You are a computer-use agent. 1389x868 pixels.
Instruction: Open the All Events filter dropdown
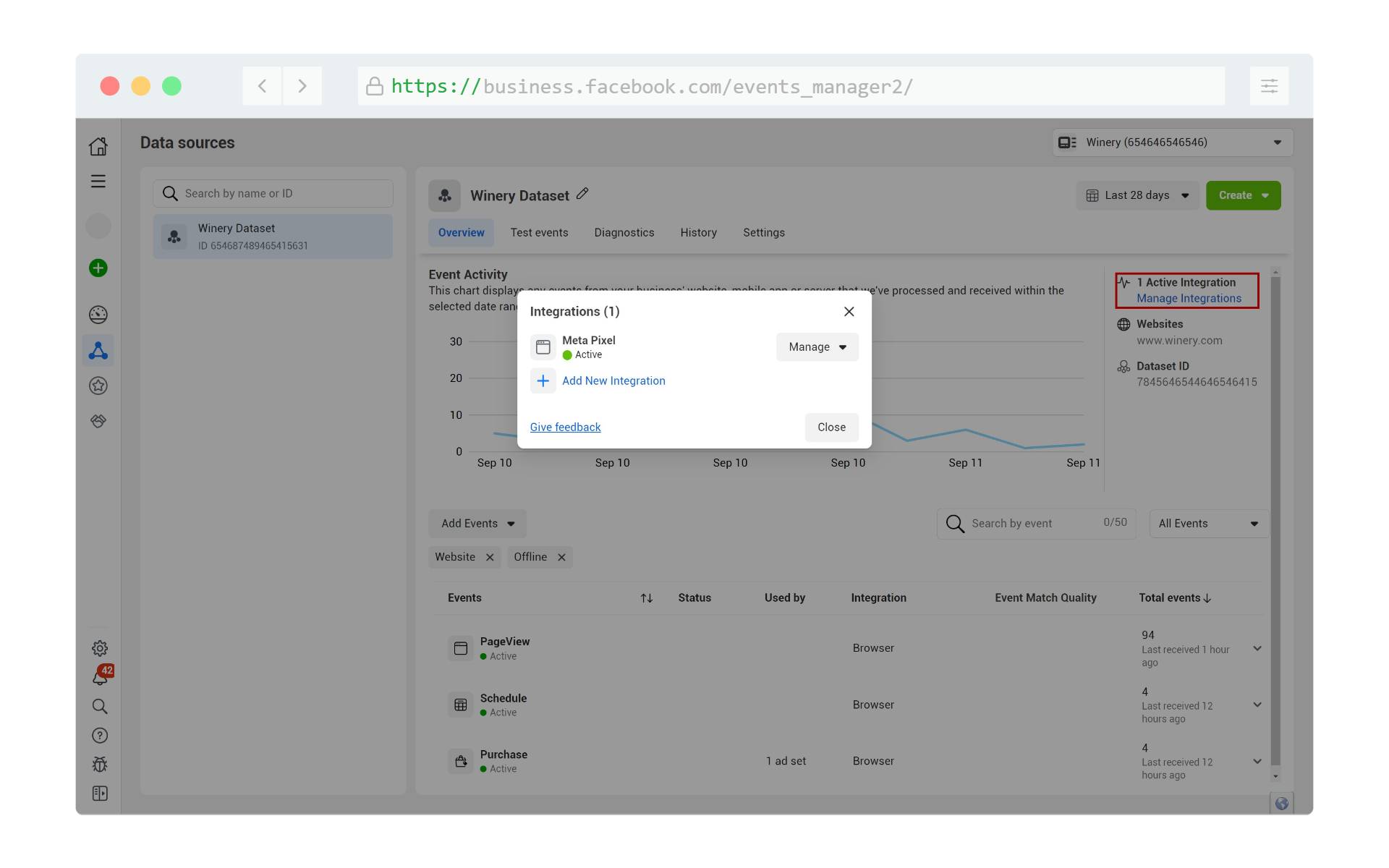pyautogui.click(x=1209, y=524)
